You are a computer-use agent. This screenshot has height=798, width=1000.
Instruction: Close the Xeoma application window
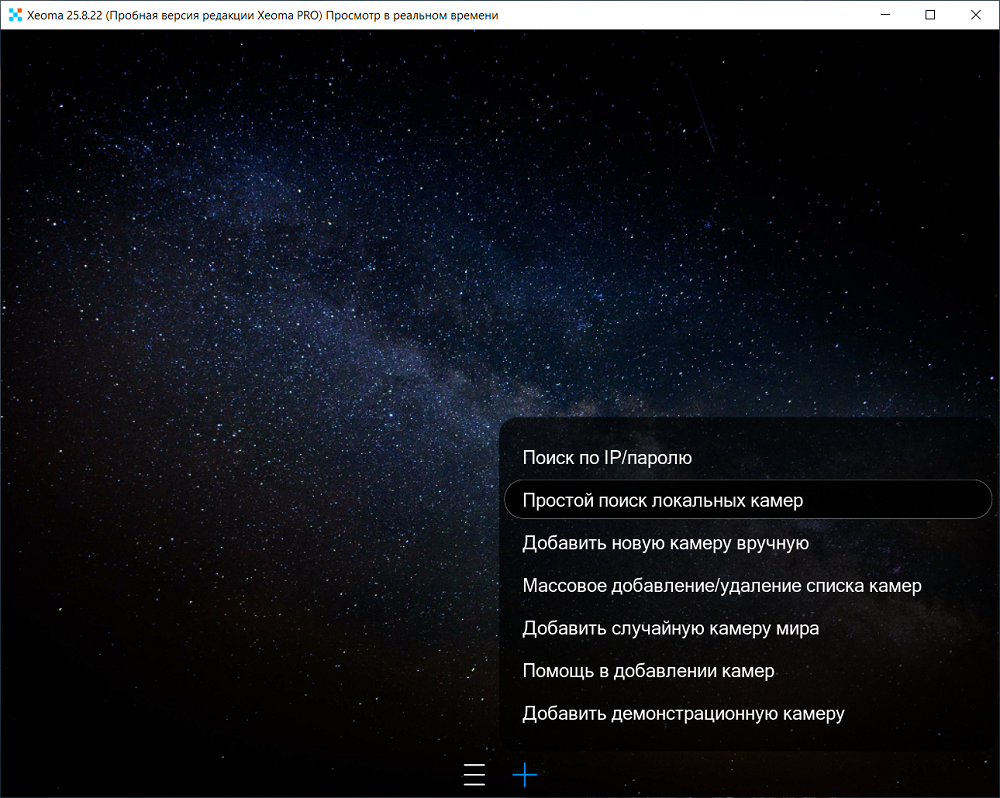coord(976,15)
